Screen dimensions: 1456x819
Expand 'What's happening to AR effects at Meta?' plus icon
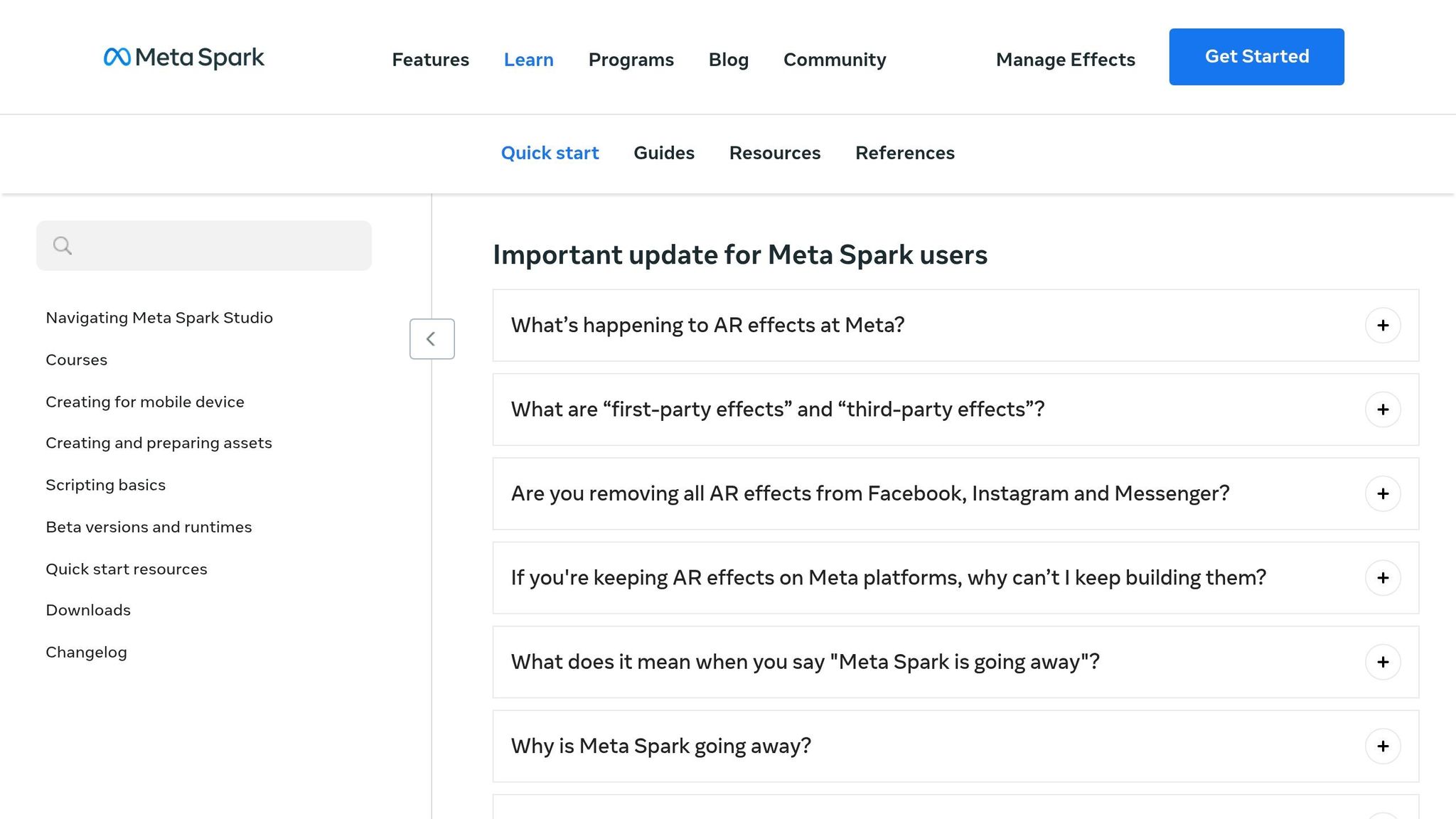coord(1383,326)
